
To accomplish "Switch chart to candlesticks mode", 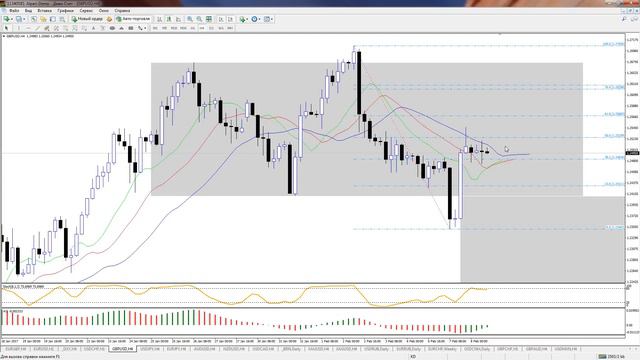I will 169,19.
